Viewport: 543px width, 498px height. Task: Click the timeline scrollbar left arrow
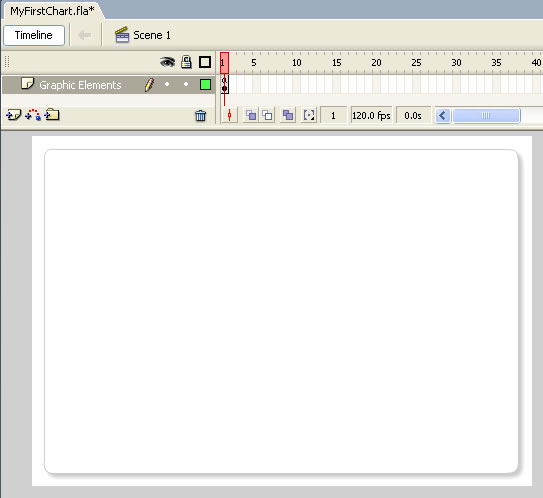pos(443,115)
